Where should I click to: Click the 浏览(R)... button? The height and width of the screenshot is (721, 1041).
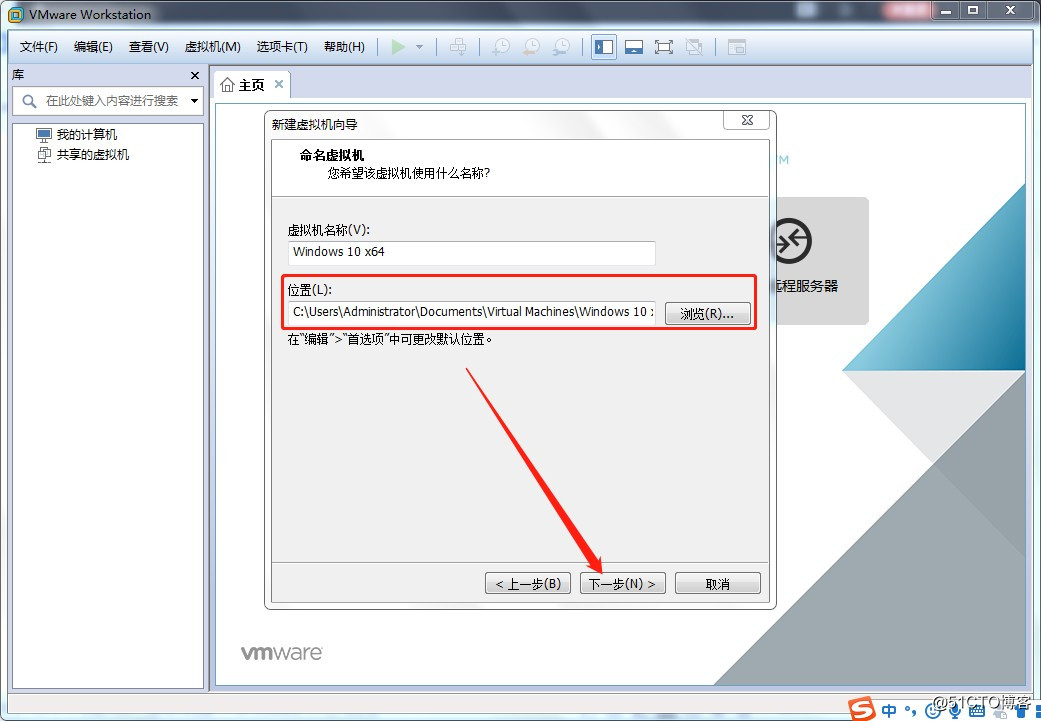[x=708, y=314]
